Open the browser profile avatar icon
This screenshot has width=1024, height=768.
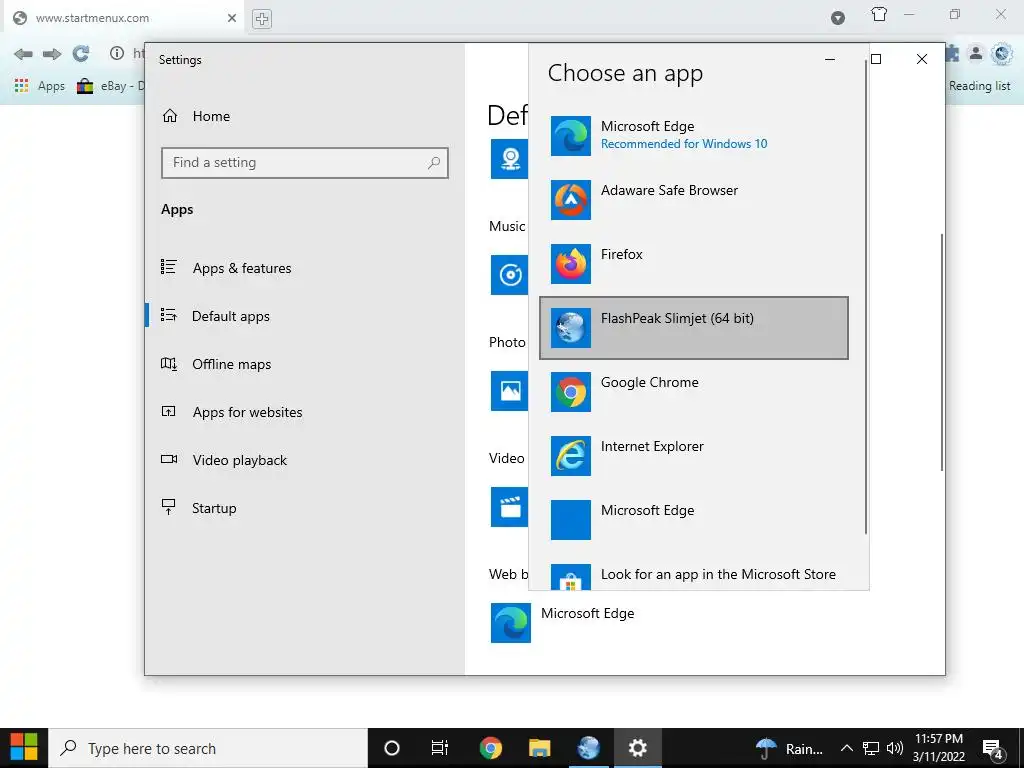coord(976,54)
